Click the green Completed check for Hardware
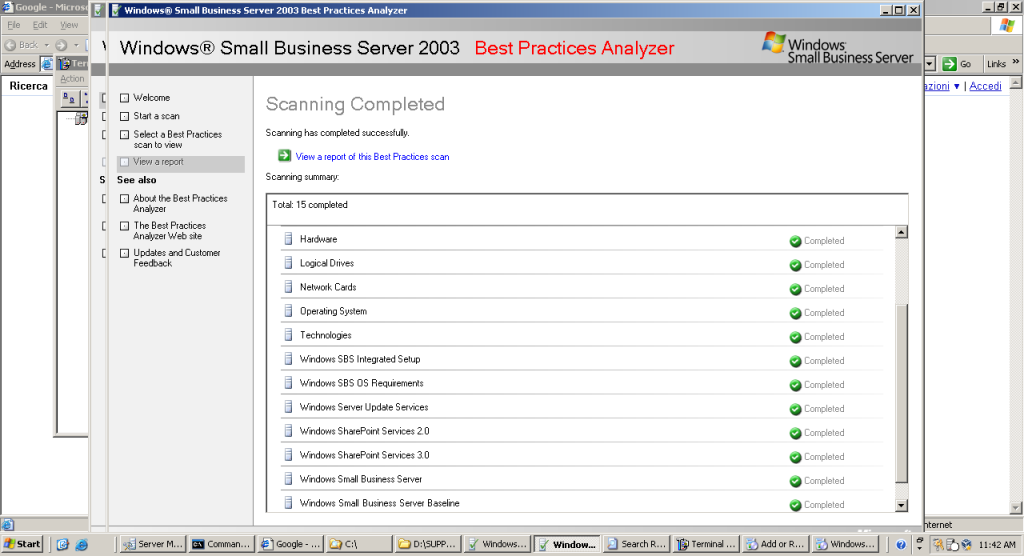The height and width of the screenshot is (556, 1024). coord(795,241)
